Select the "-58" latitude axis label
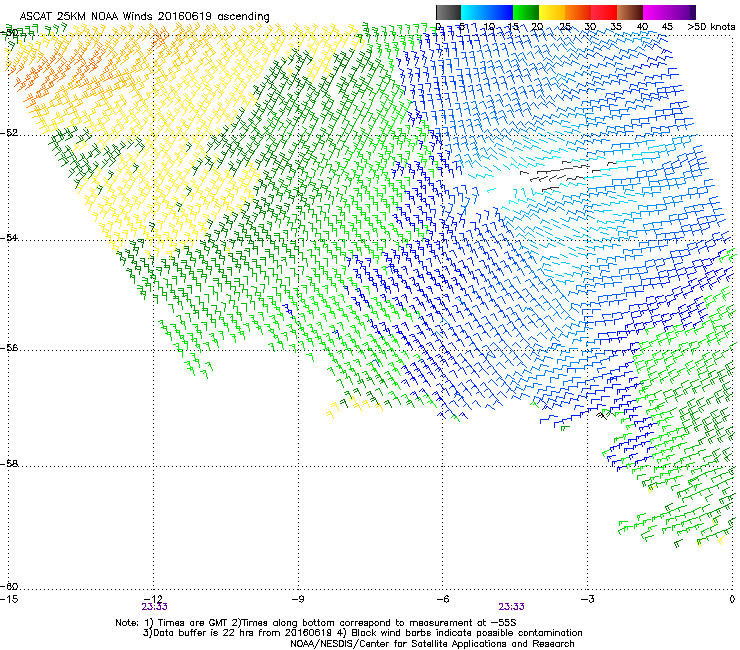Viewport: 740px width, 650px height. point(9,464)
